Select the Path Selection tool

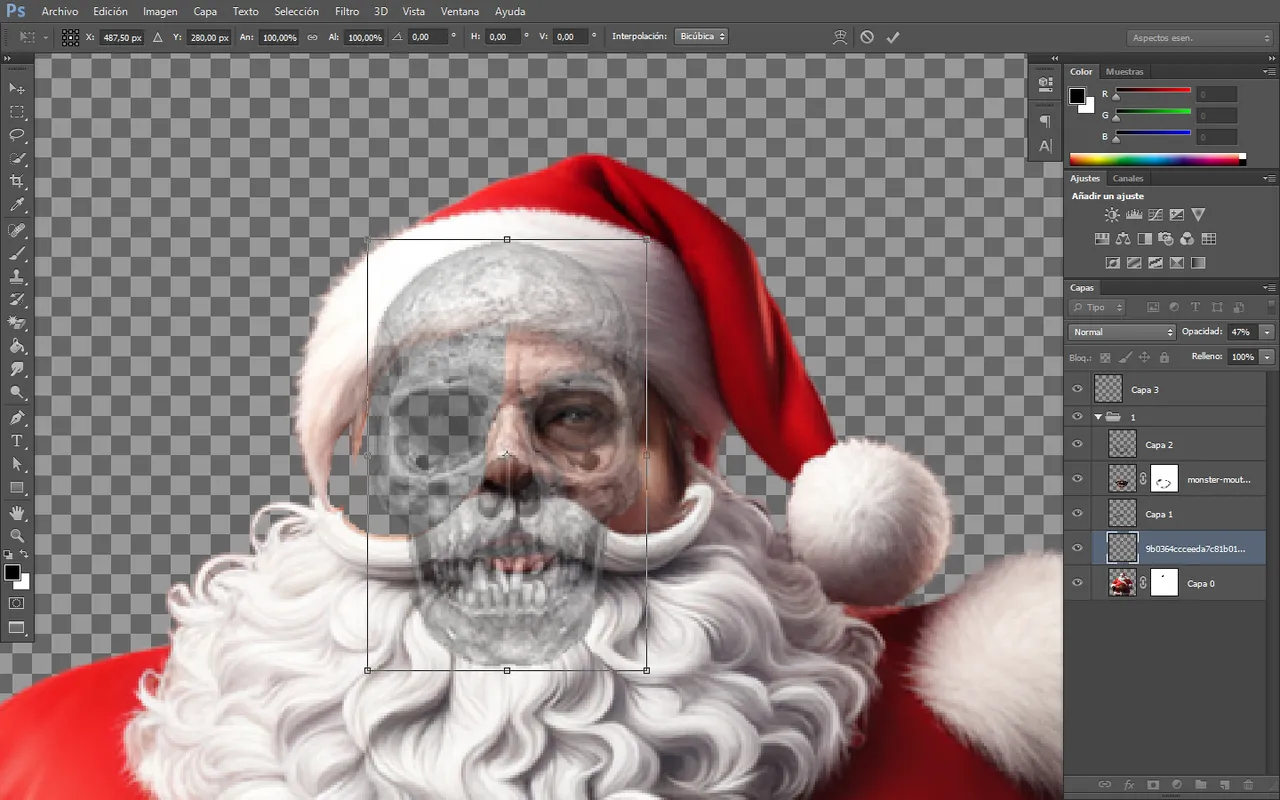pyautogui.click(x=17, y=465)
